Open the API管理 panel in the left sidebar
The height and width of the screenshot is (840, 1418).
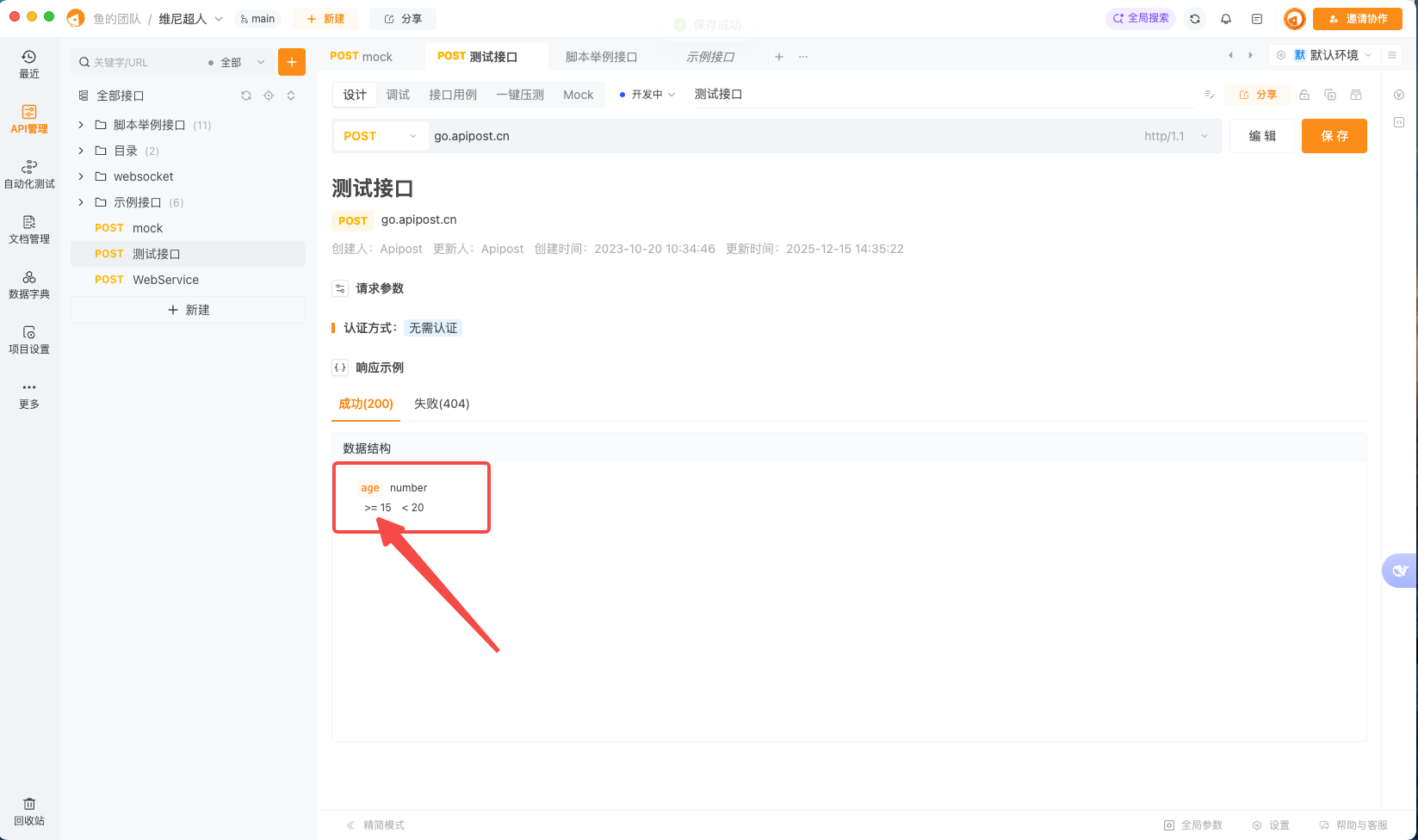pyautogui.click(x=28, y=120)
